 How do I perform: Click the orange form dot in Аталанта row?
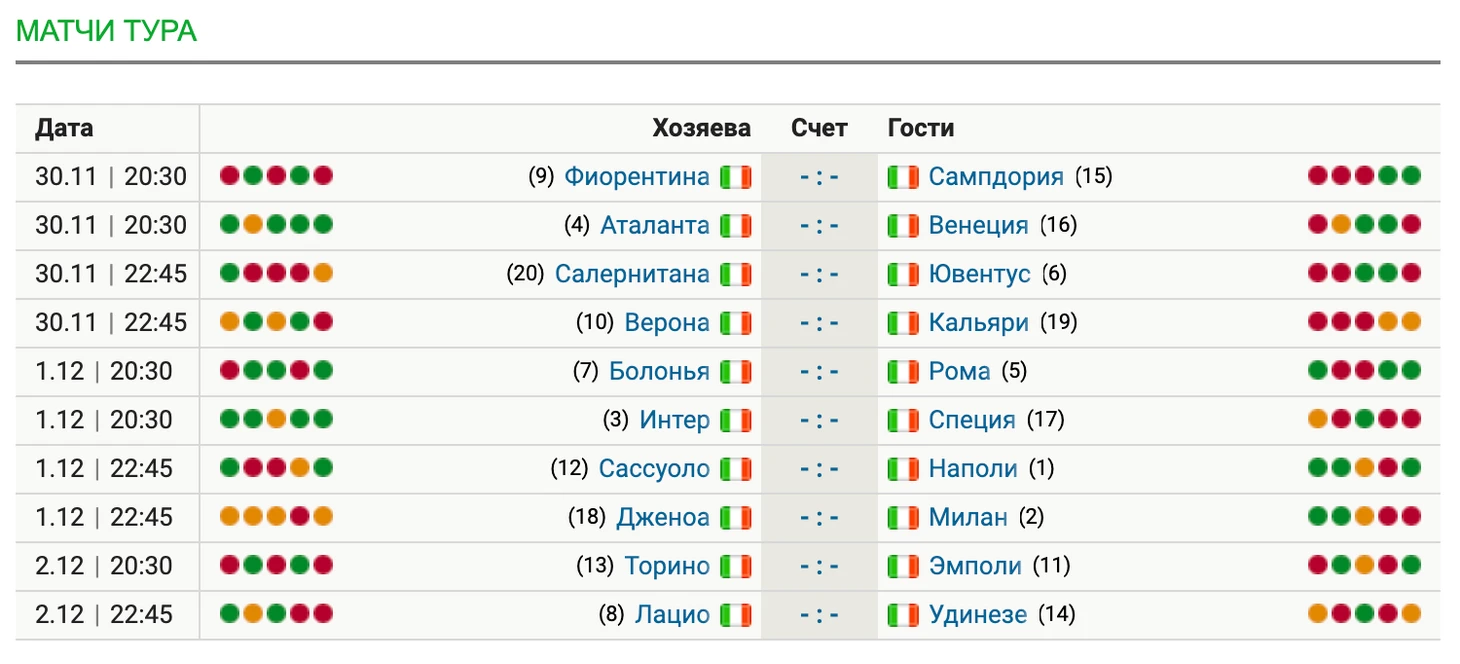click(252, 224)
